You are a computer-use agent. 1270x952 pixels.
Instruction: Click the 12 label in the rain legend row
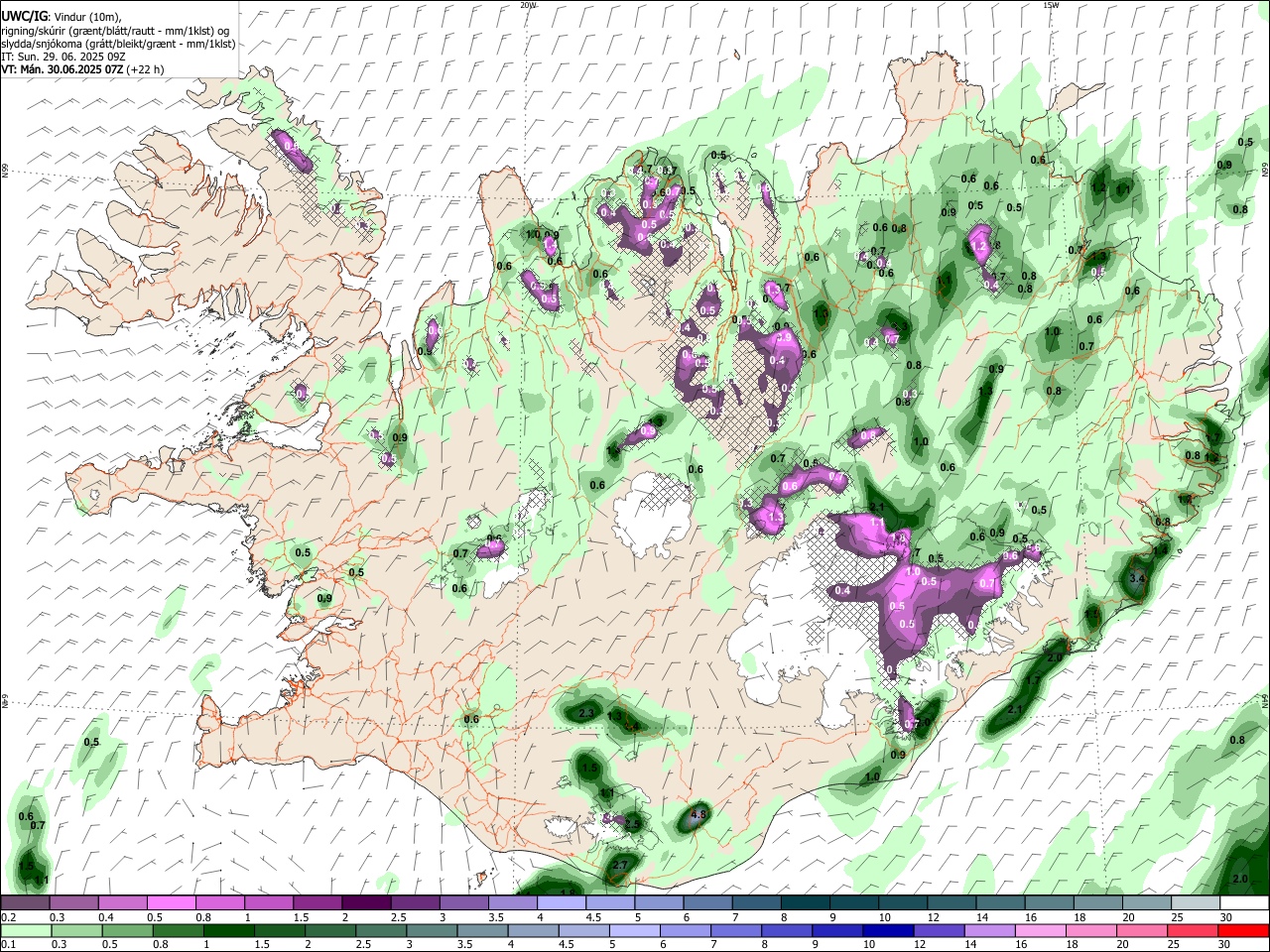pyautogui.click(x=920, y=944)
